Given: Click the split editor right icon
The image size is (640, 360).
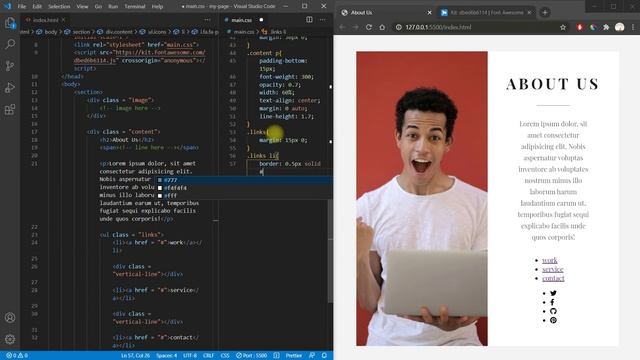Looking at the screenshot, I should (x=309, y=20).
